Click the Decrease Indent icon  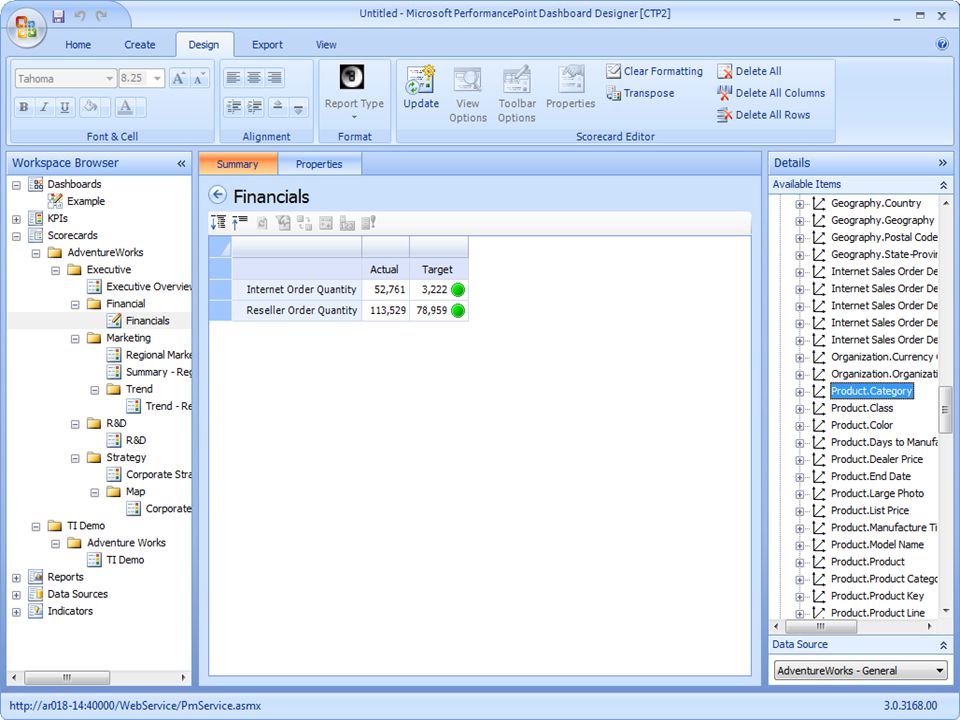coord(233,107)
